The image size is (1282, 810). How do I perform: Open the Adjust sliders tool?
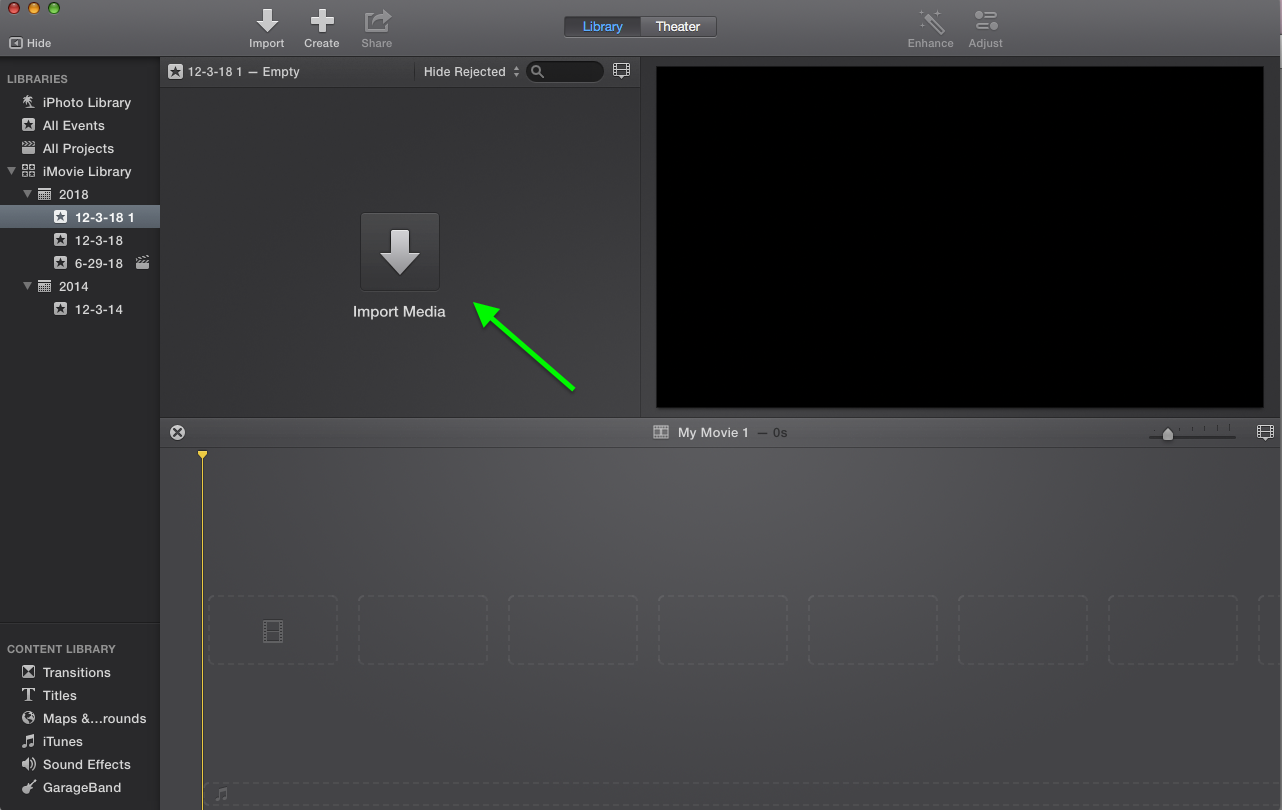click(985, 21)
